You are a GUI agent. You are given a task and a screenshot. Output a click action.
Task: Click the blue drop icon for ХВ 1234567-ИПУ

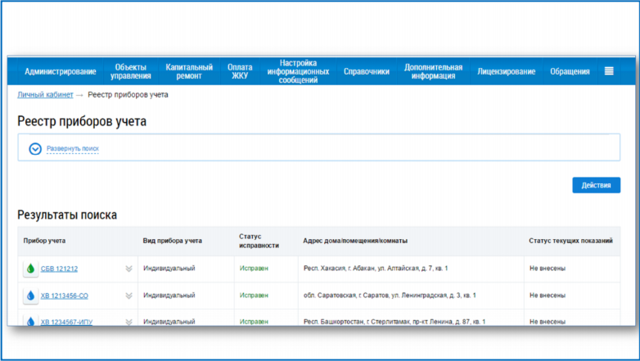31,321
